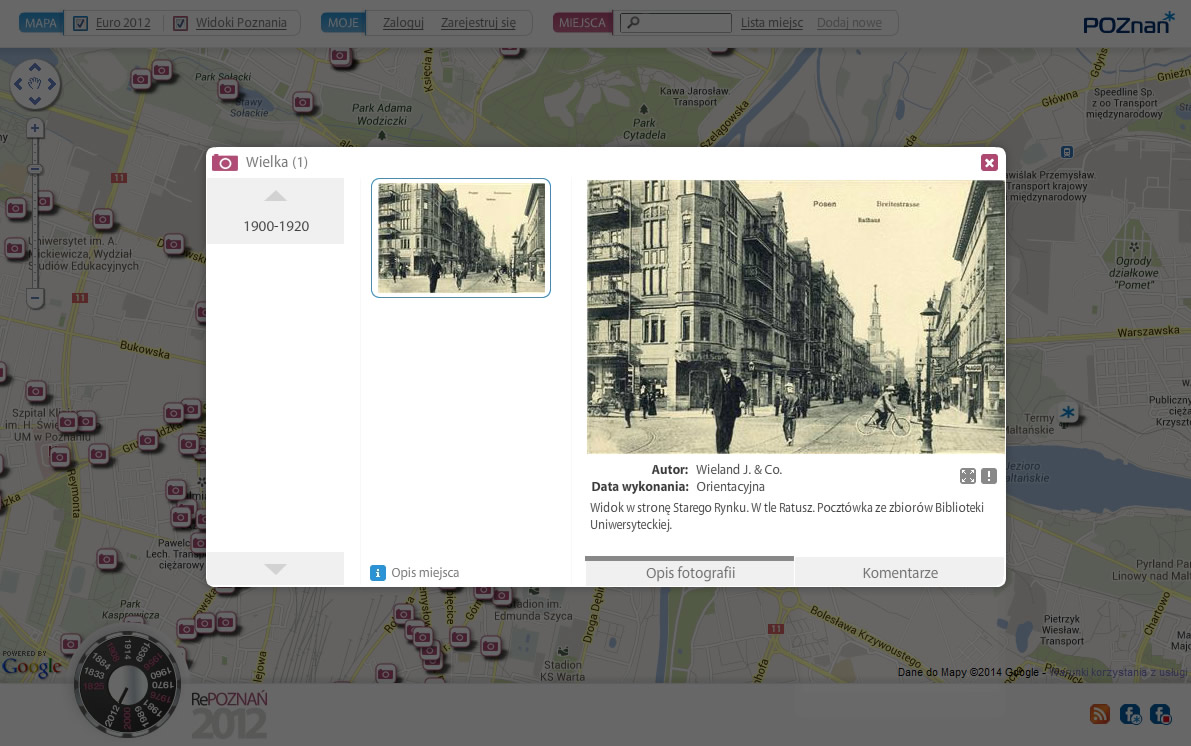Click the Zaloguj login link
This screenshot has width=1191, height=746.
tap(403, 23)
